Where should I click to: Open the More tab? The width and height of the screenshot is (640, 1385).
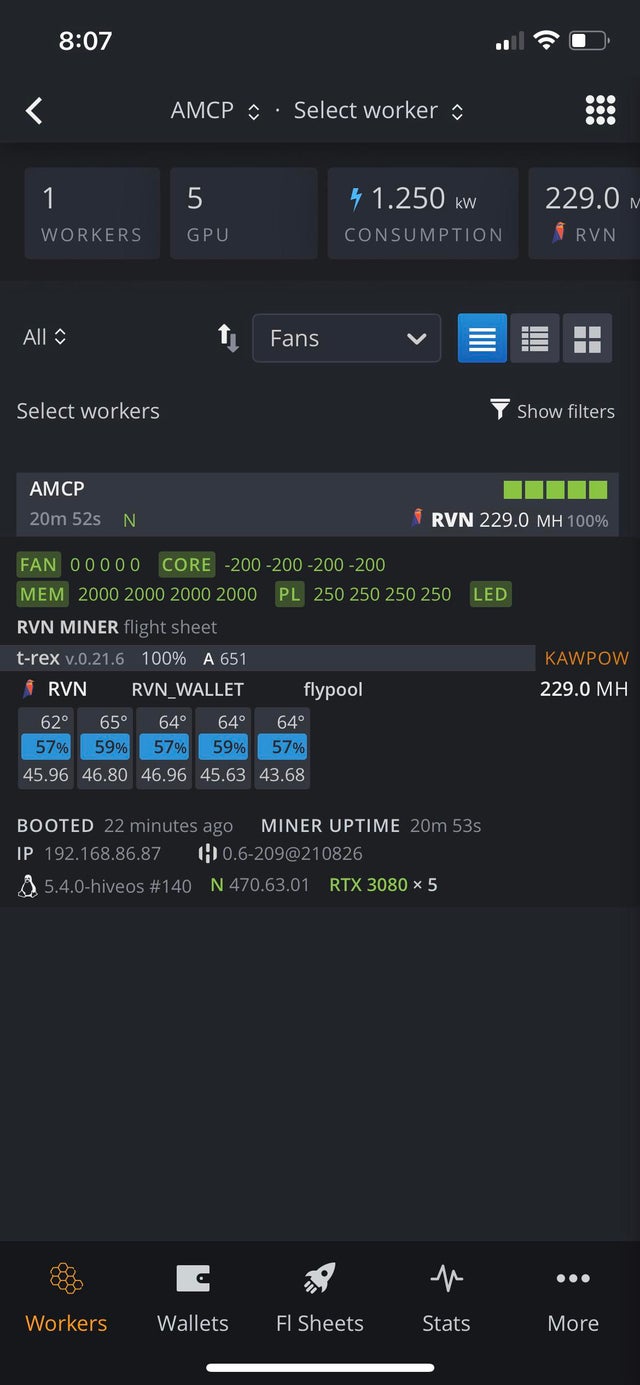(x=573, y=1298)
